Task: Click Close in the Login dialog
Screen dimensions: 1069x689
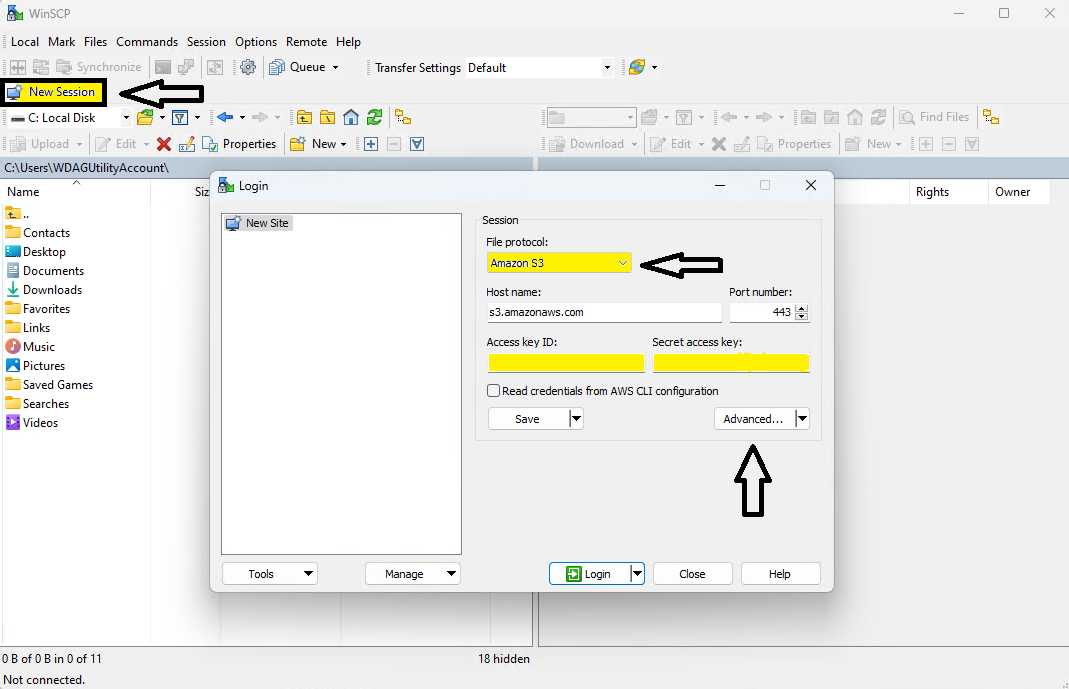Action: pos(692,574)
